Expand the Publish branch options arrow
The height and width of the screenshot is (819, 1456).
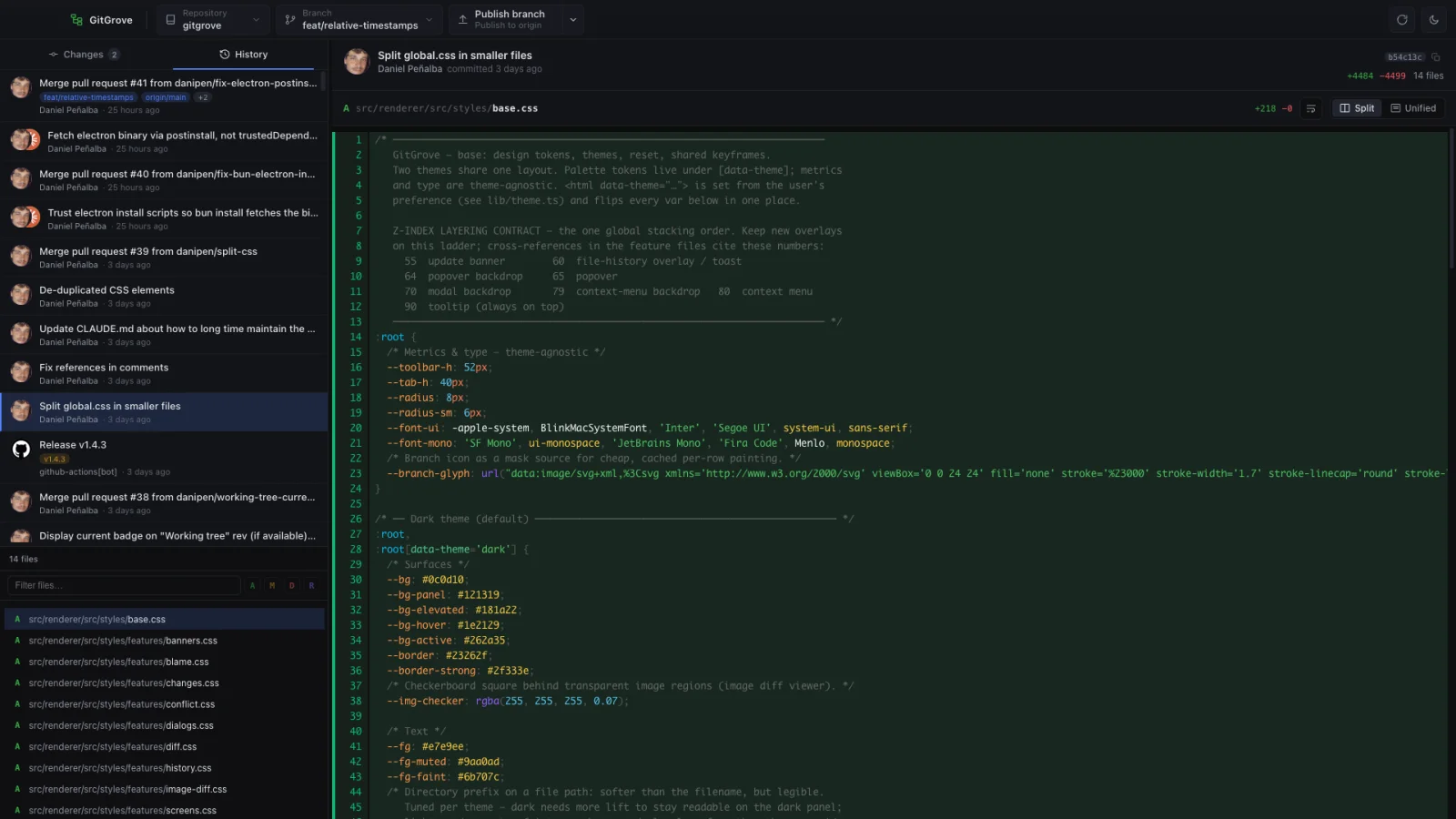tap(573, 19)
